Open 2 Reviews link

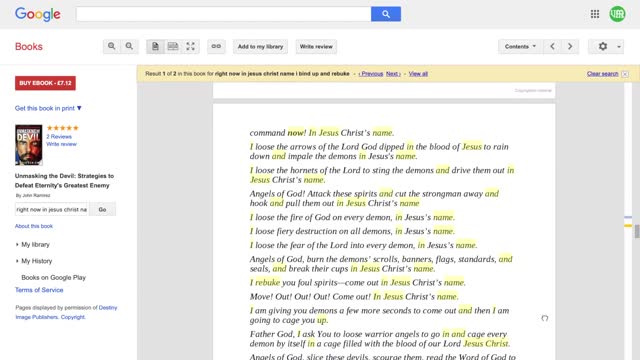pyautogui.click(x=59, y=137)
